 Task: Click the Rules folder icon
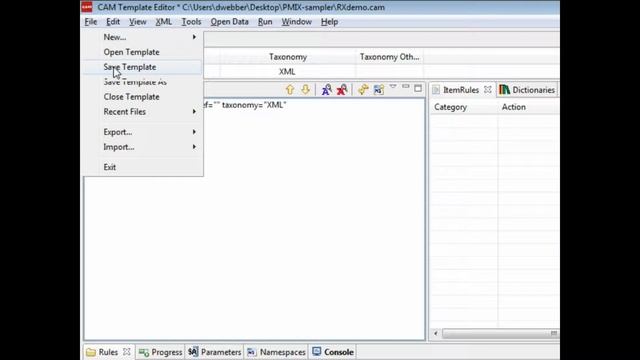91,352
